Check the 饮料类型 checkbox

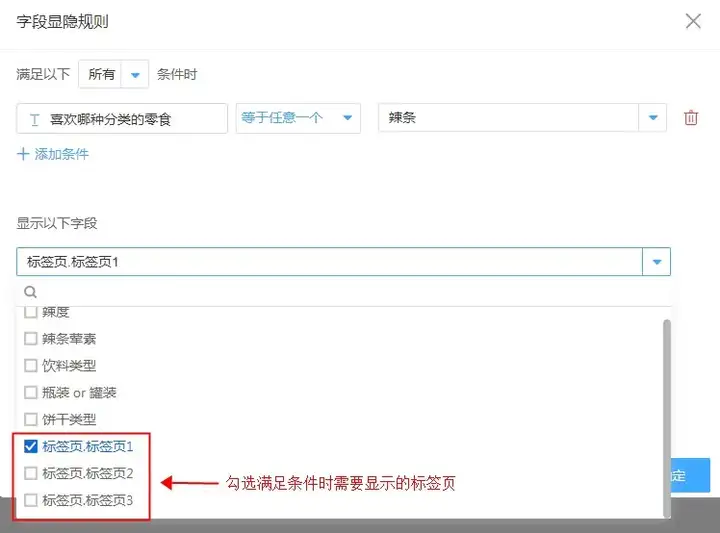[x=30, y=365]
